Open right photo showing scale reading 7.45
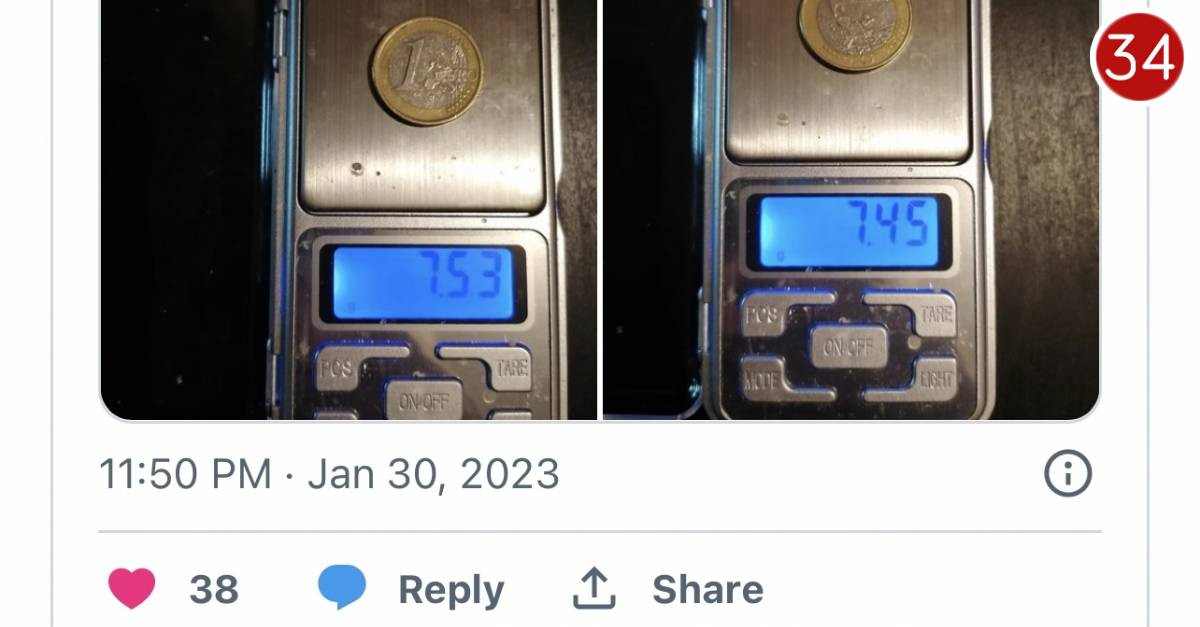 point(851,210)
